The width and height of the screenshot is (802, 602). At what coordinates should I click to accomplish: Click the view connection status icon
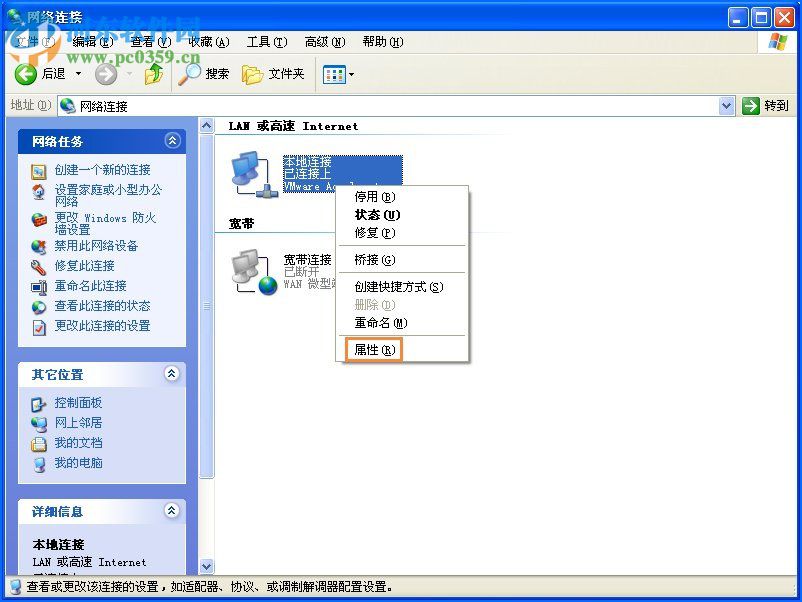(38, 307)
